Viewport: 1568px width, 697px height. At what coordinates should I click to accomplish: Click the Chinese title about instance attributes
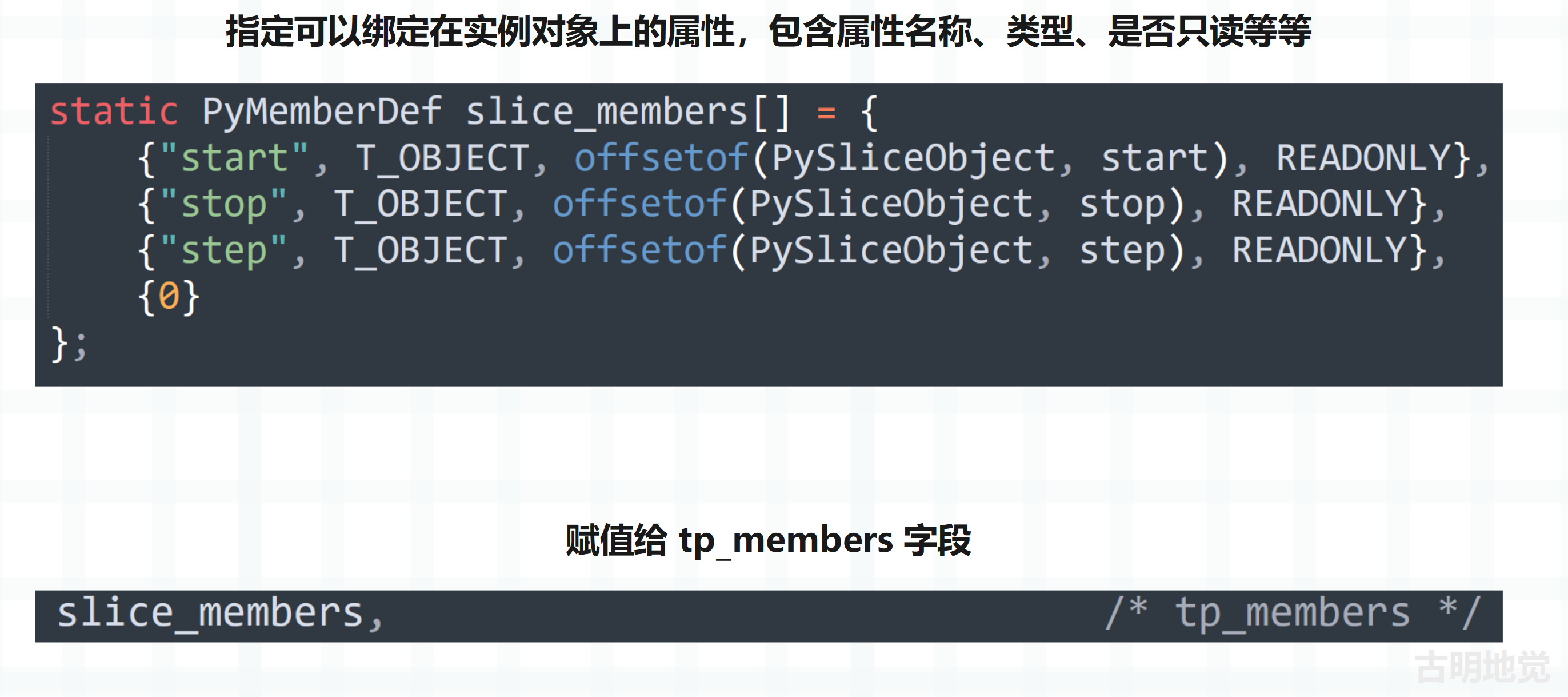click(768, 31)
